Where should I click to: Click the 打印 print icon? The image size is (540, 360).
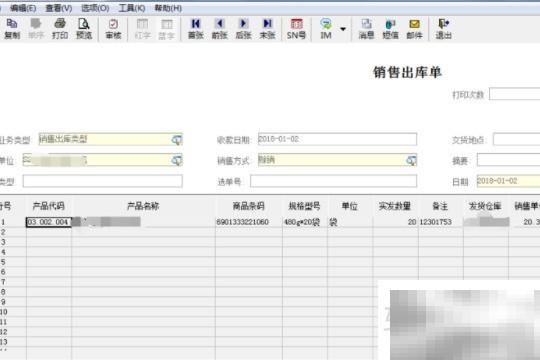click(60, 29)
